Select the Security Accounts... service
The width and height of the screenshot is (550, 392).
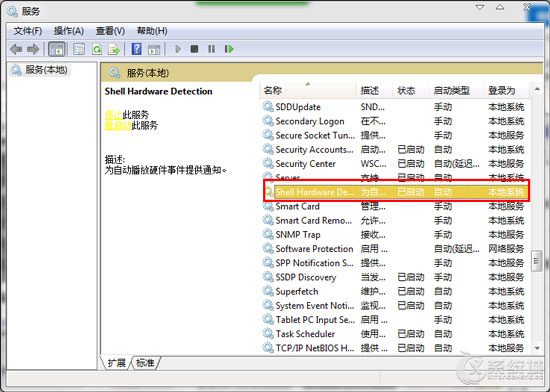pyautogui.click(x=314, y=149)
